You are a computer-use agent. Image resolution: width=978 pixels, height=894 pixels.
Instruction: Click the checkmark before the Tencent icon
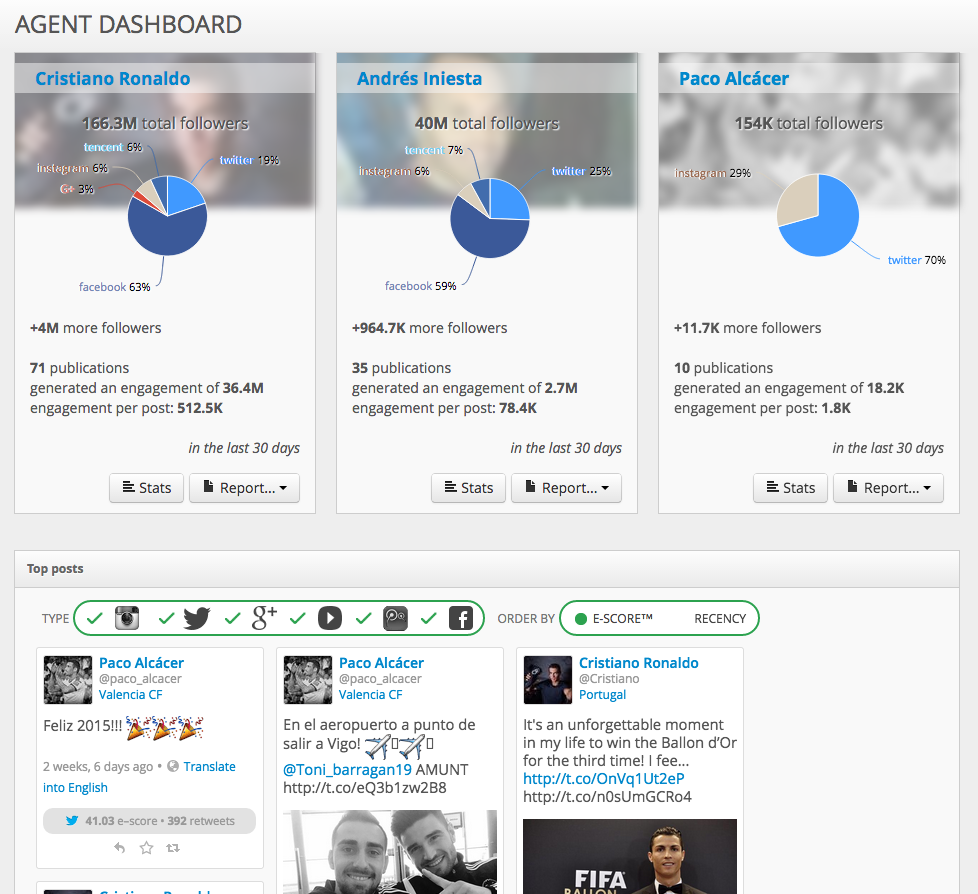(x=364, y=618)
